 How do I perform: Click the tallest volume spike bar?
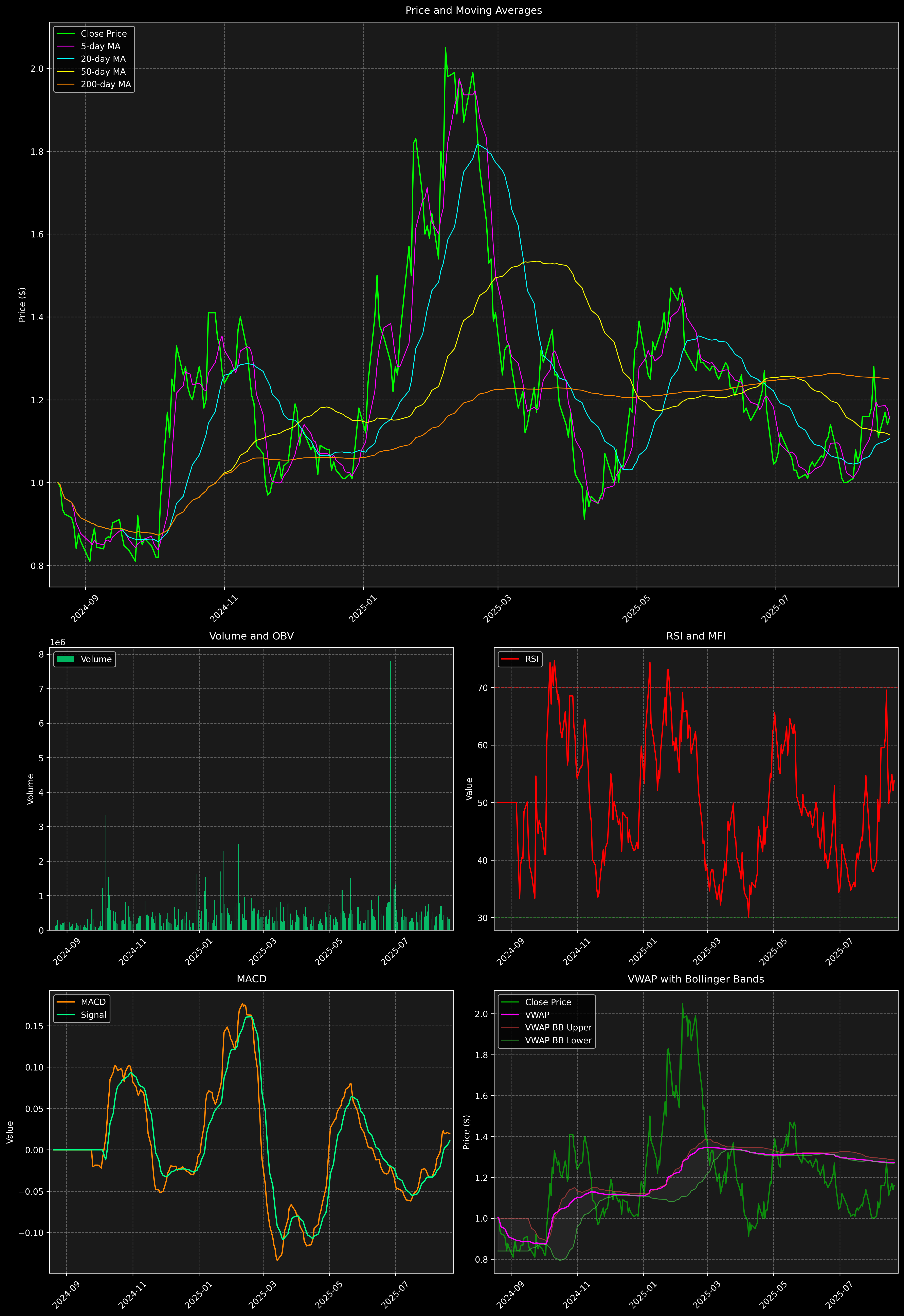391,793
